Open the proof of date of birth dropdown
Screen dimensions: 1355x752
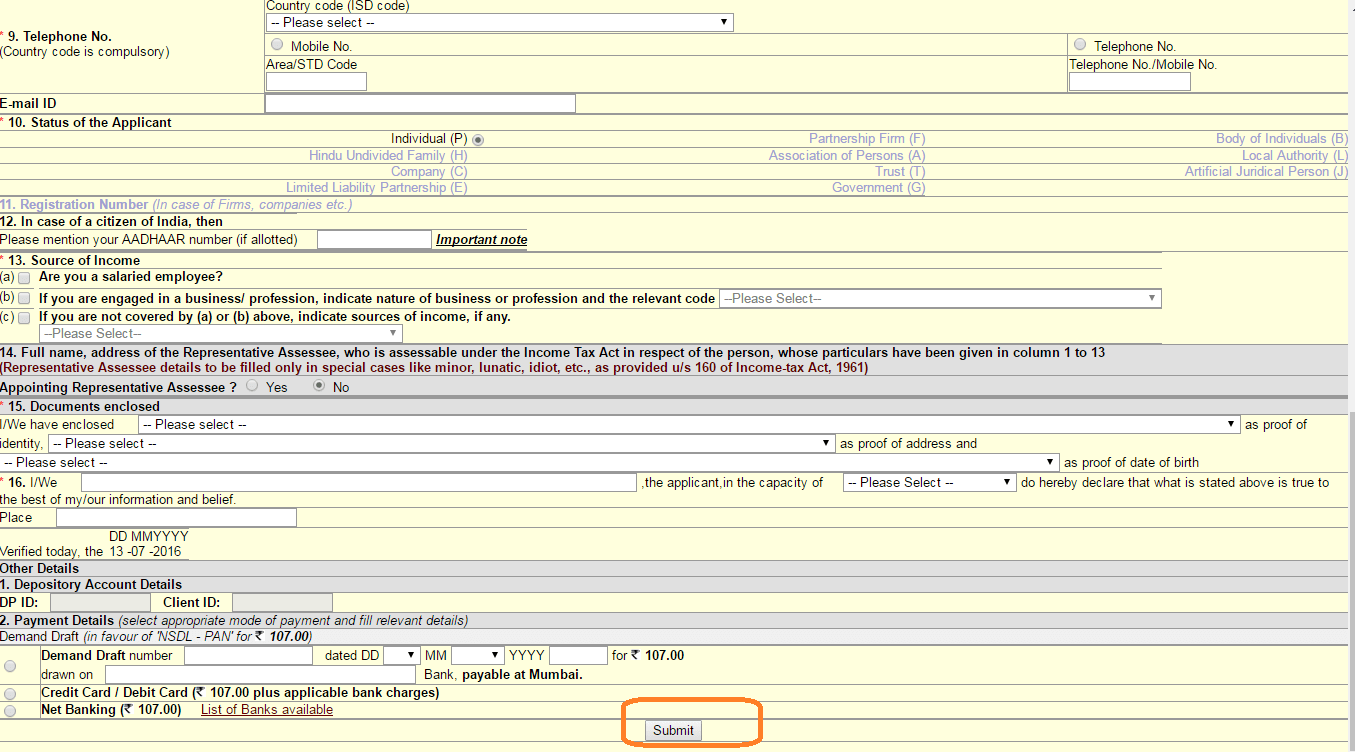[528, 462]
